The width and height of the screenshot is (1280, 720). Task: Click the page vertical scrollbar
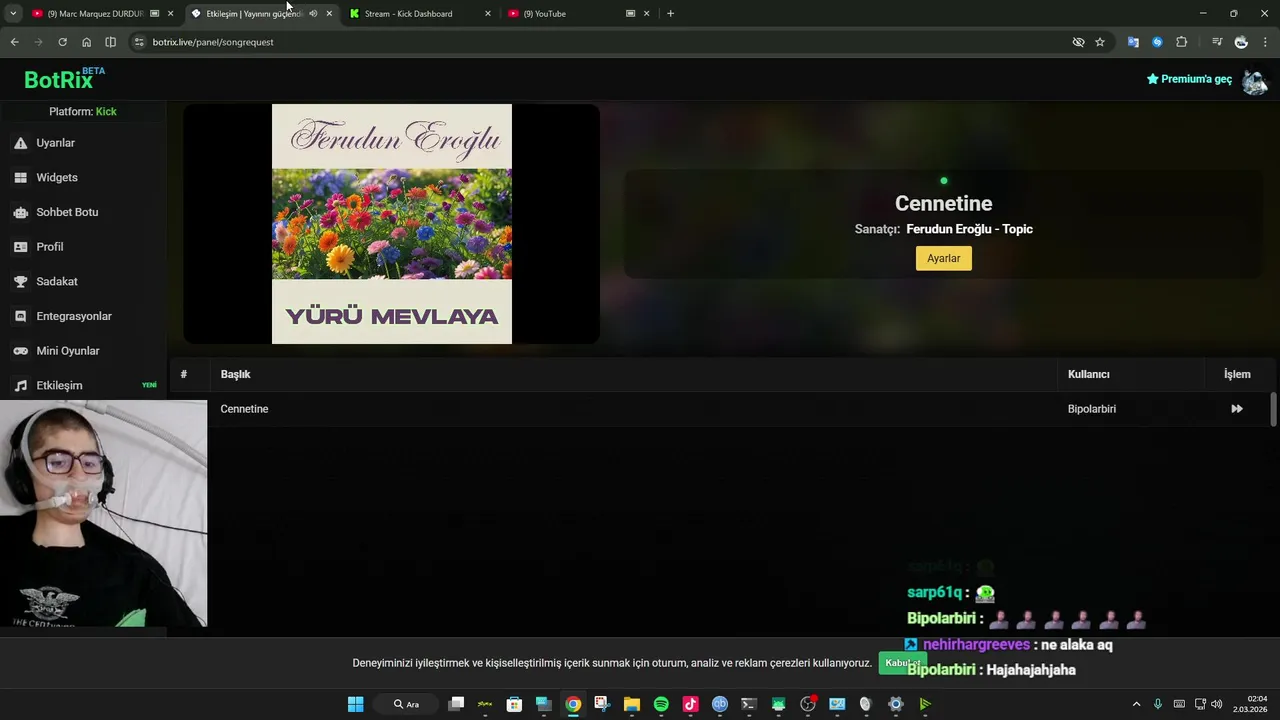click(1273, 410)
